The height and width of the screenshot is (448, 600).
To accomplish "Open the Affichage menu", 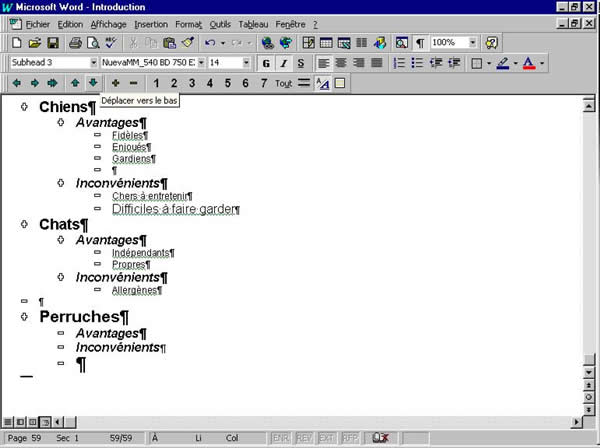I will [108, 24].
